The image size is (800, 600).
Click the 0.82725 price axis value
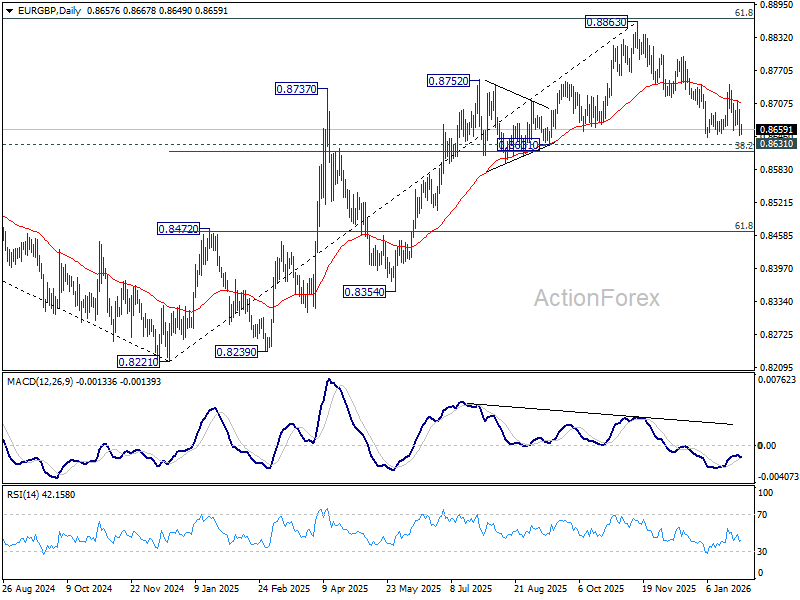[x=777, y=335]
